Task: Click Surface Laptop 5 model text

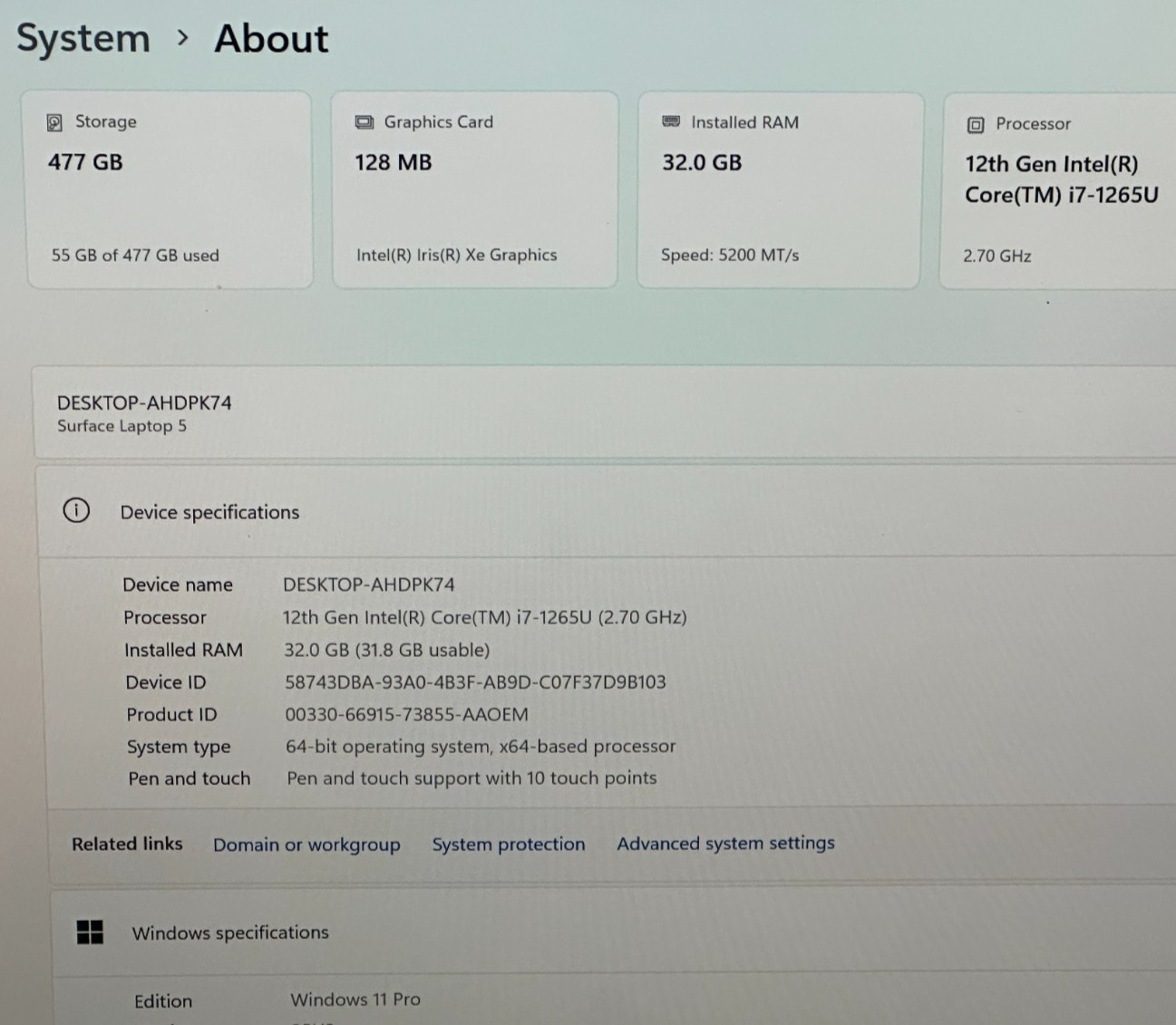Action: (x=122, y=426)
